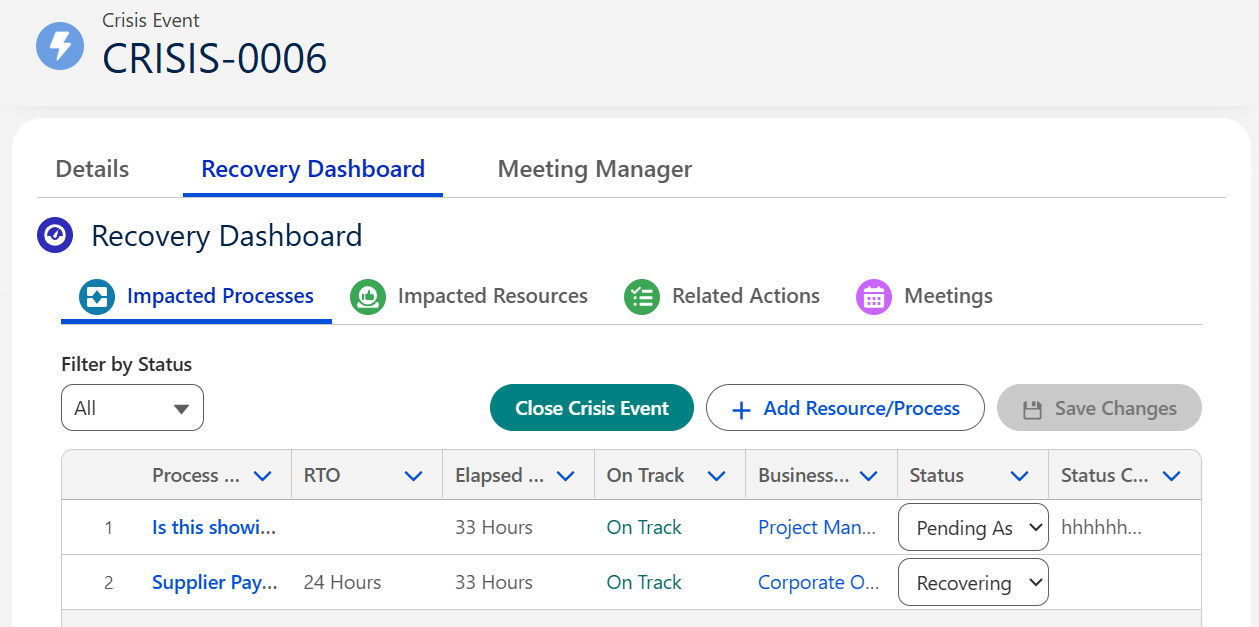Open the Status column header dropdown

click(x=1019, y=474)
